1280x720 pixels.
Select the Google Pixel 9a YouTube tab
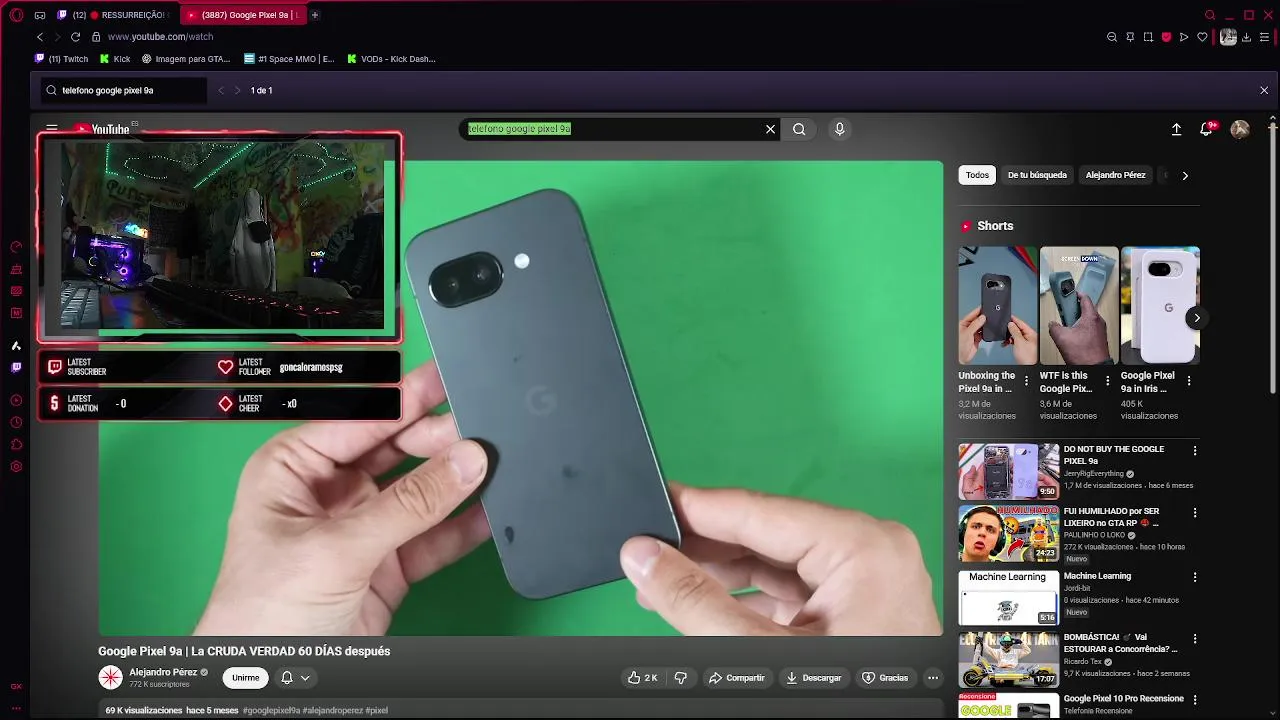[244, 15]
